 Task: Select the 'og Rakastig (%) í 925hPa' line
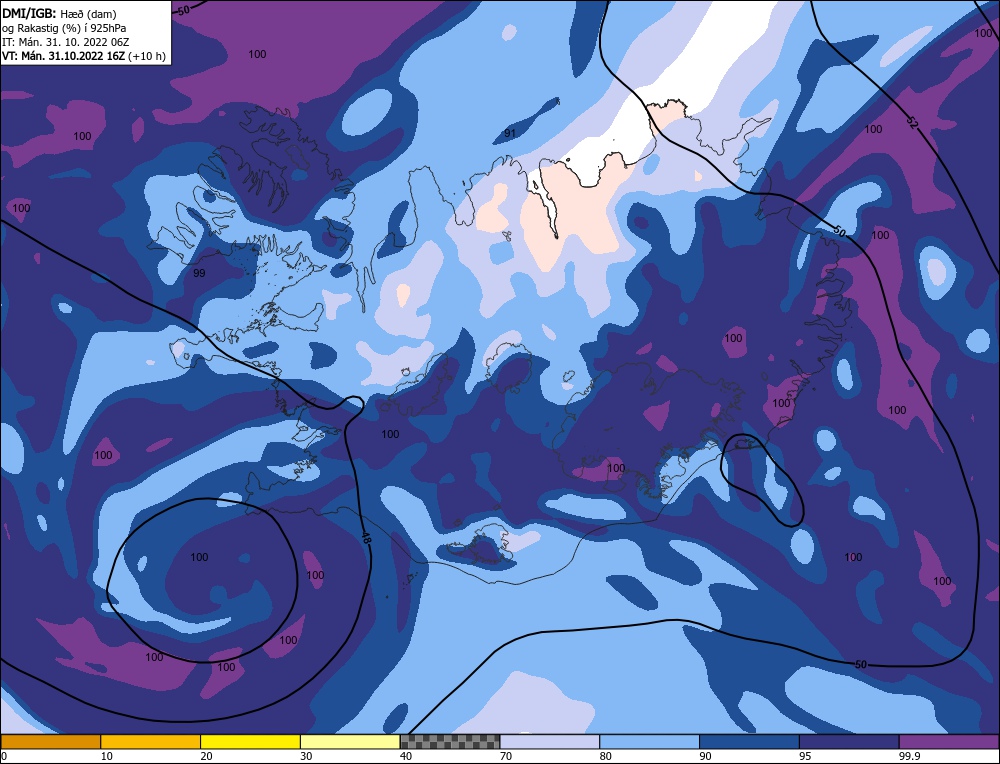pos(64,28)
